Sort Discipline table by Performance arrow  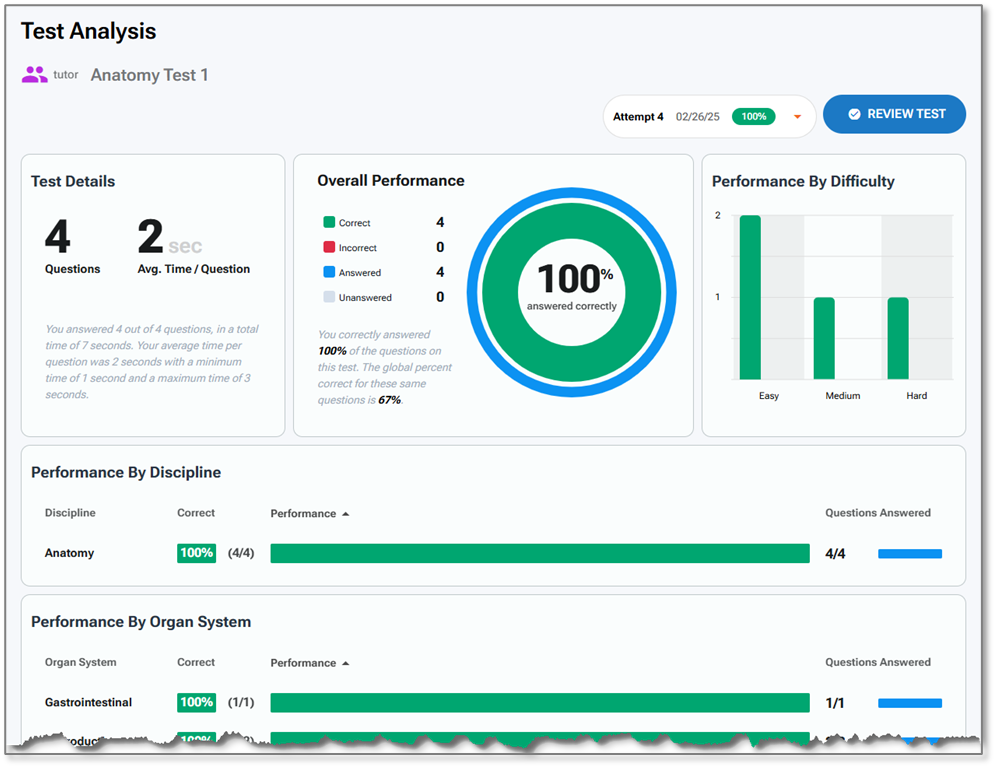(346, 514)
